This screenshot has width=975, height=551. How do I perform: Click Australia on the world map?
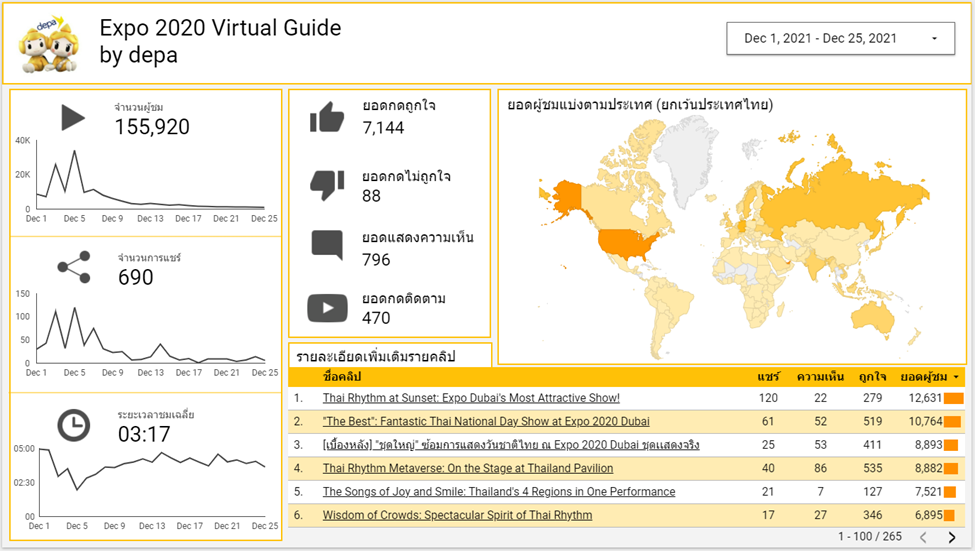click(x=871, y=318)
